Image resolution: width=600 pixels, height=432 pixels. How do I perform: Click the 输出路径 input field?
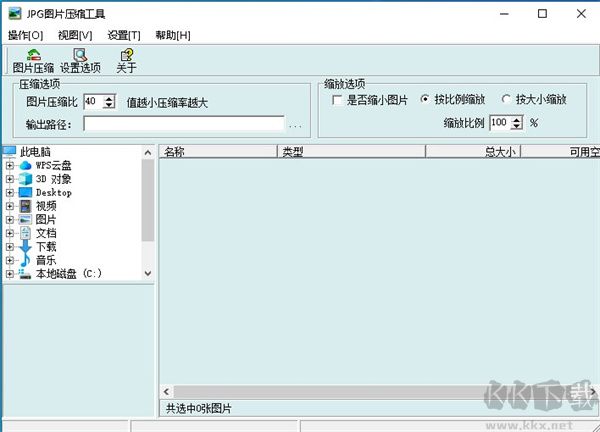click(x=184, y=124)
